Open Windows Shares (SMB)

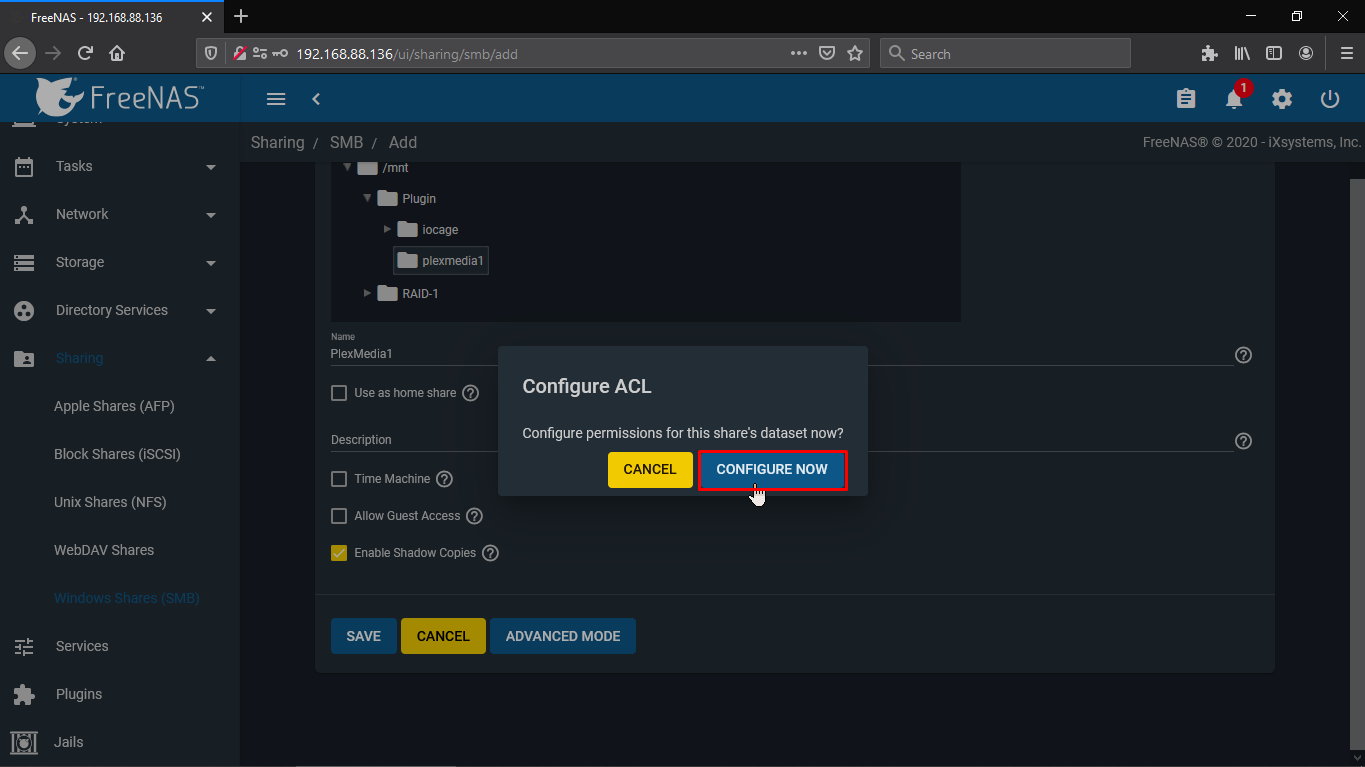[x=127, y=598]
